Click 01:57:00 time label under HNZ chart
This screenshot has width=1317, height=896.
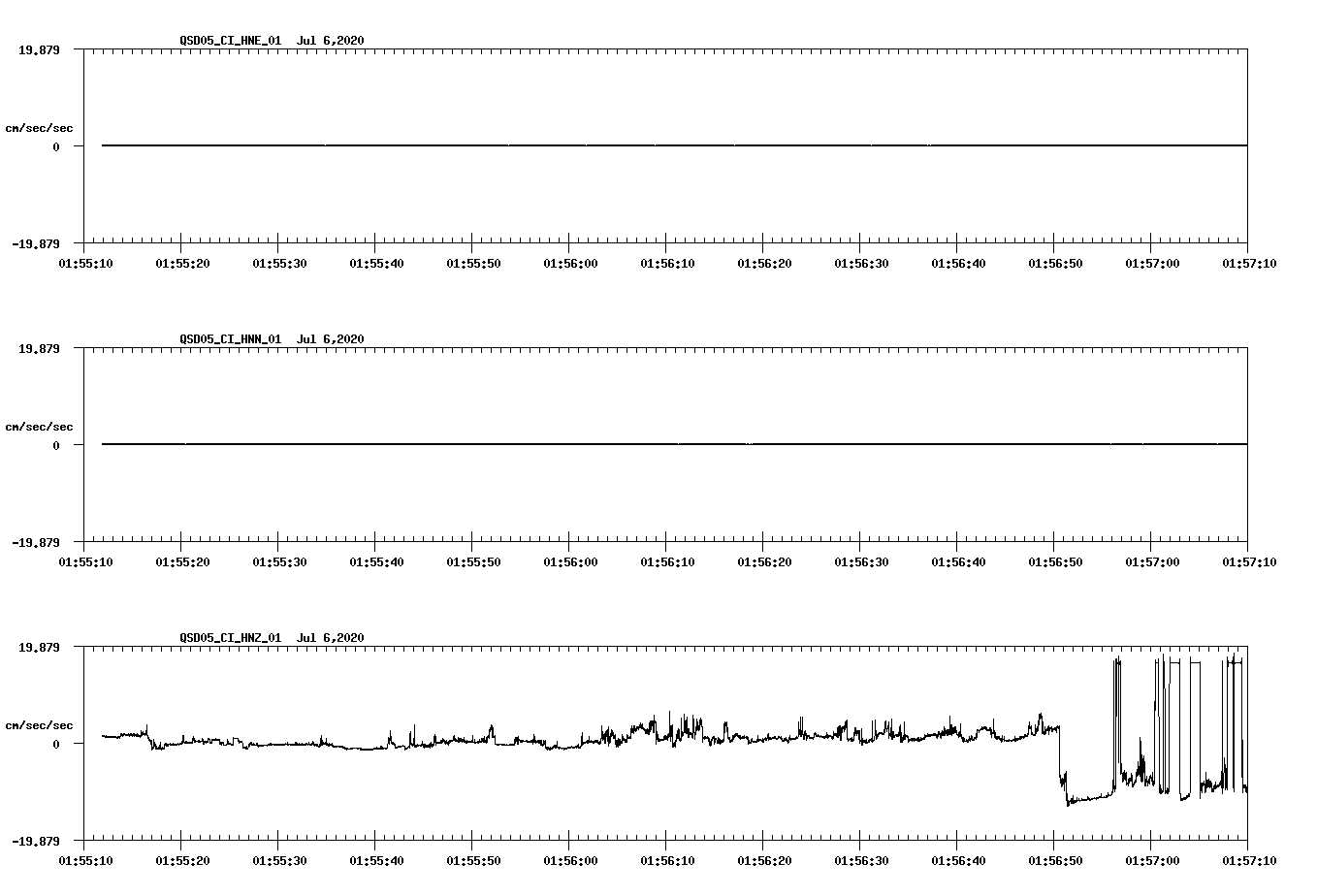tap(1151, 860)
